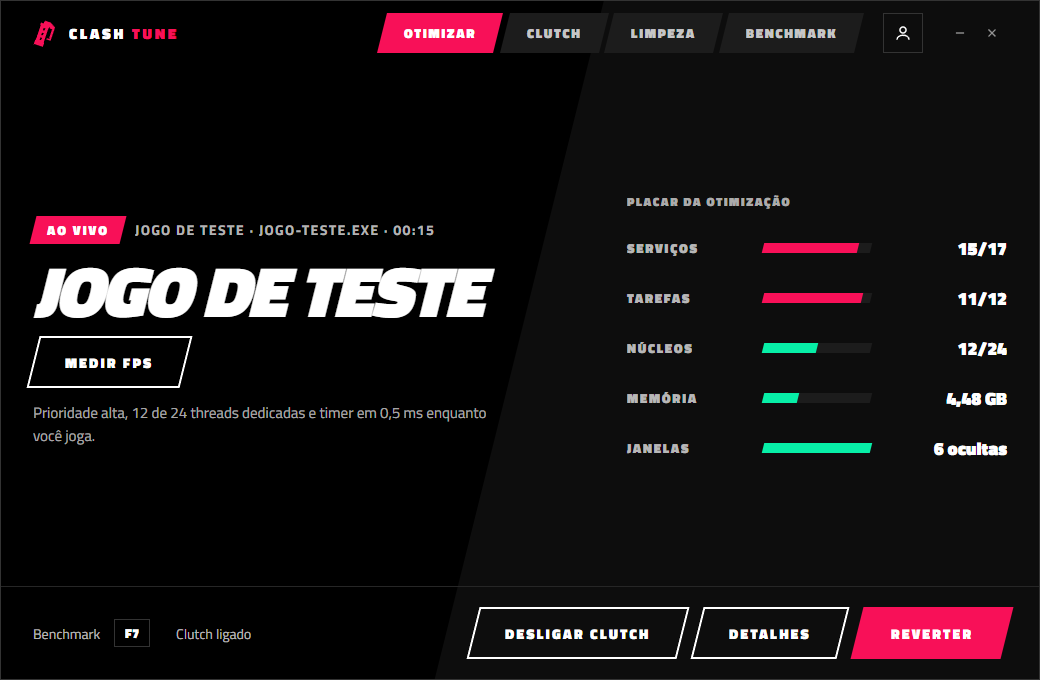Click the Benchmark label in footer

point(66,634)
